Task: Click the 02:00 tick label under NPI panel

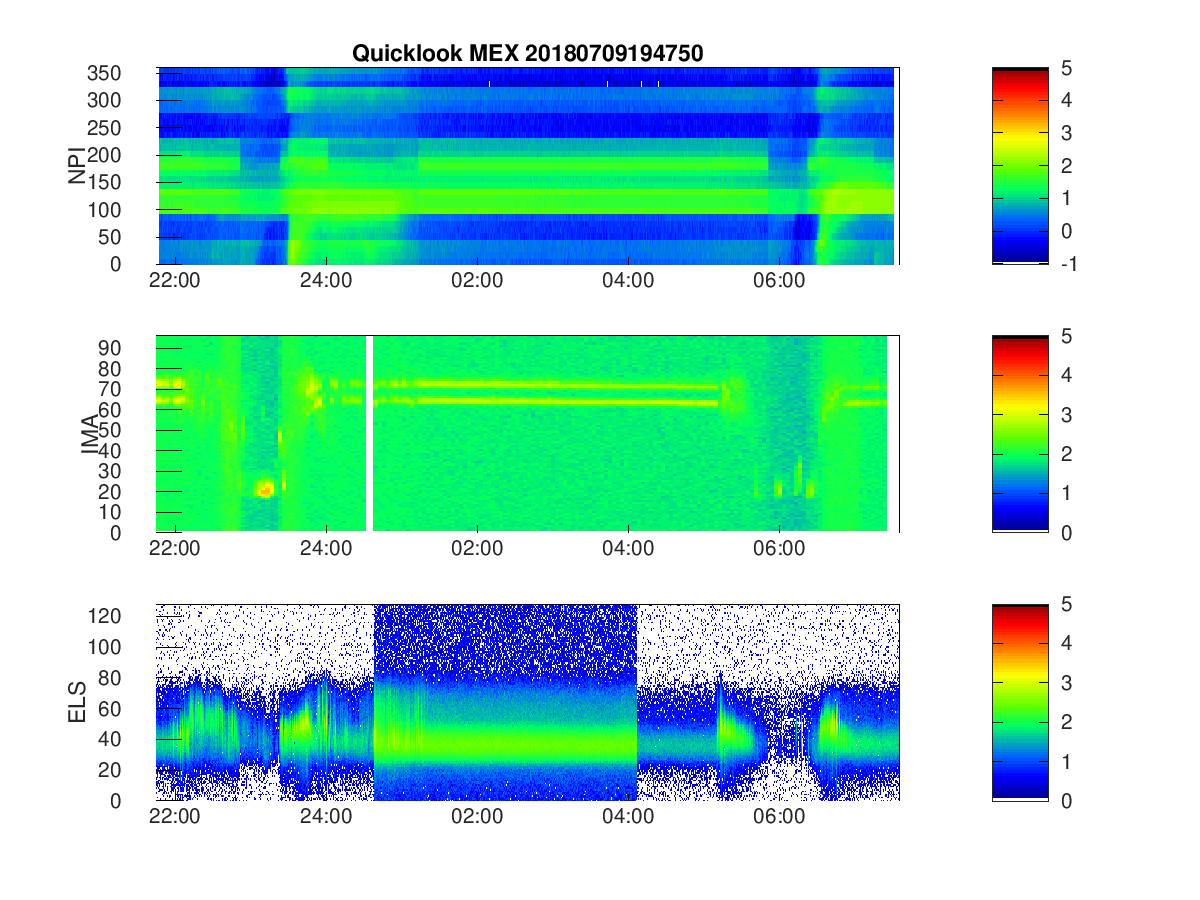Action: pos(477,281)
